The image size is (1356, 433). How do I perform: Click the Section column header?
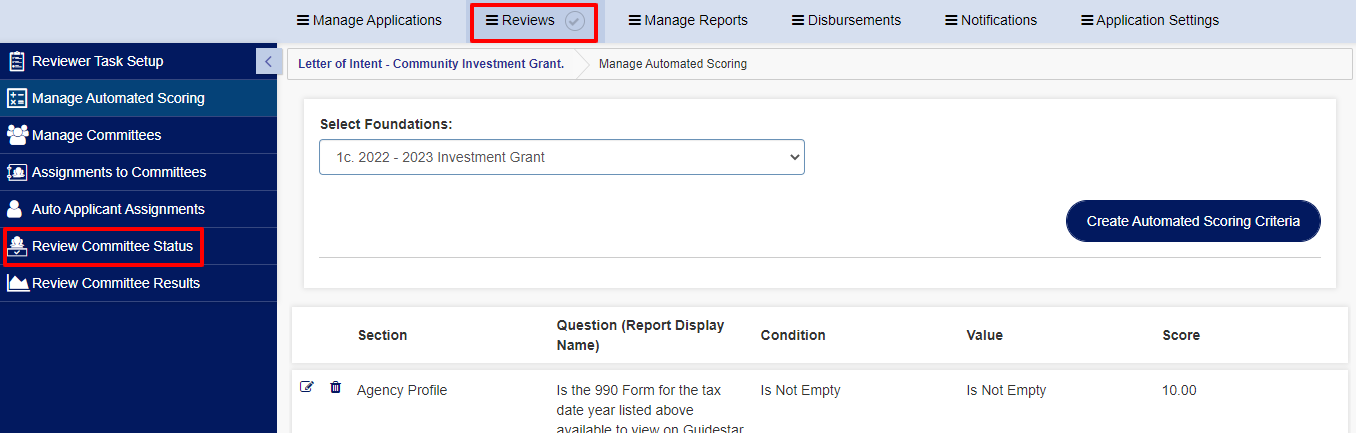[382, 335]
